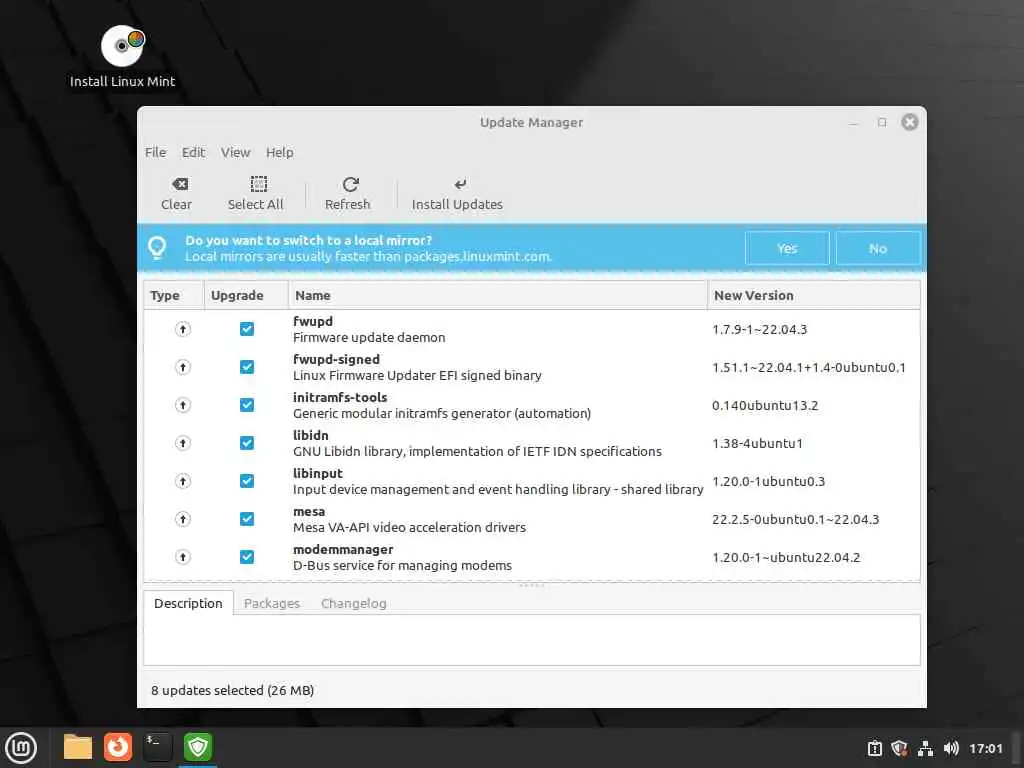Select the libidn package name

[311, 435]
